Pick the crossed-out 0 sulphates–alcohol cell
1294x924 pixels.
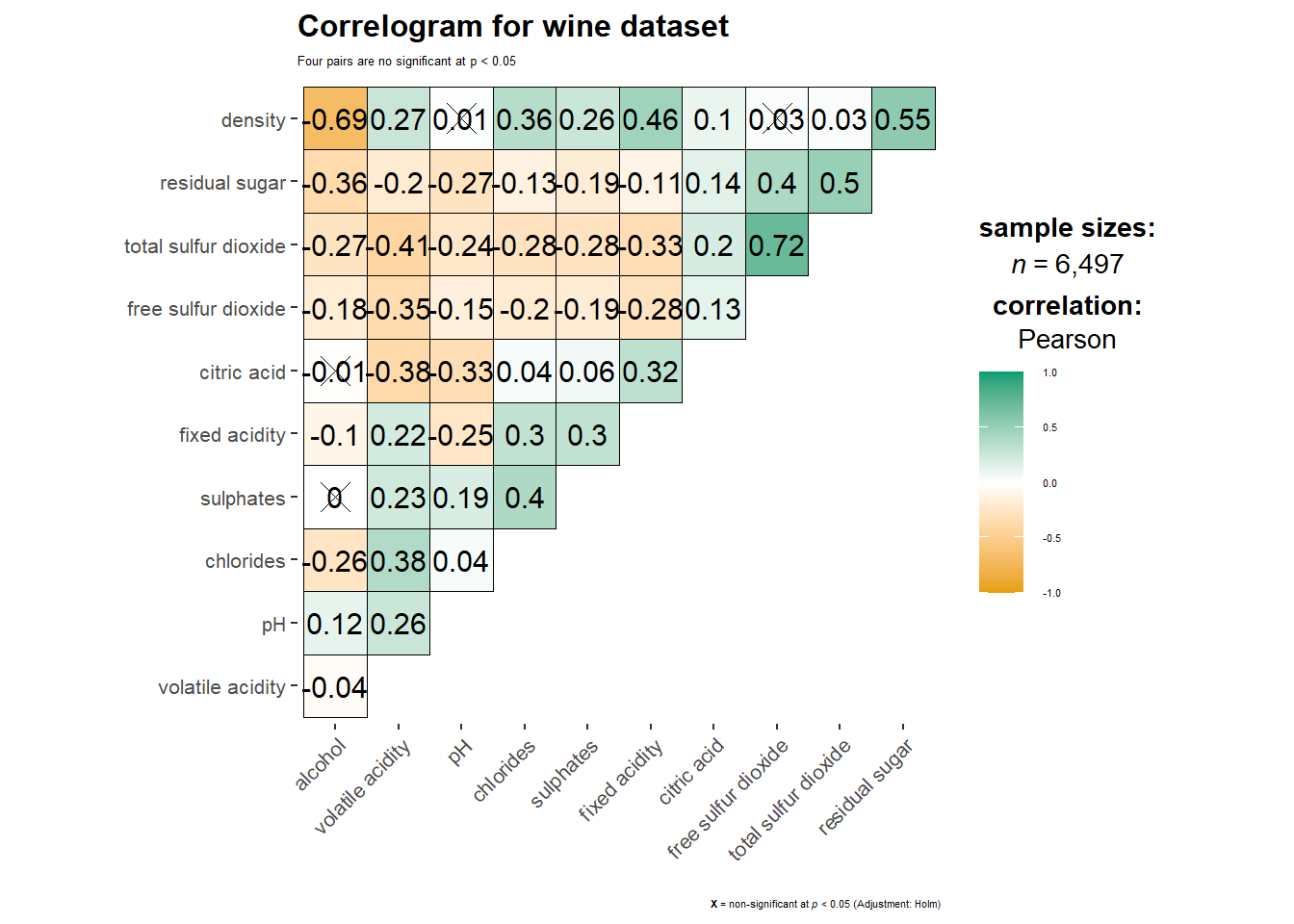335,498
